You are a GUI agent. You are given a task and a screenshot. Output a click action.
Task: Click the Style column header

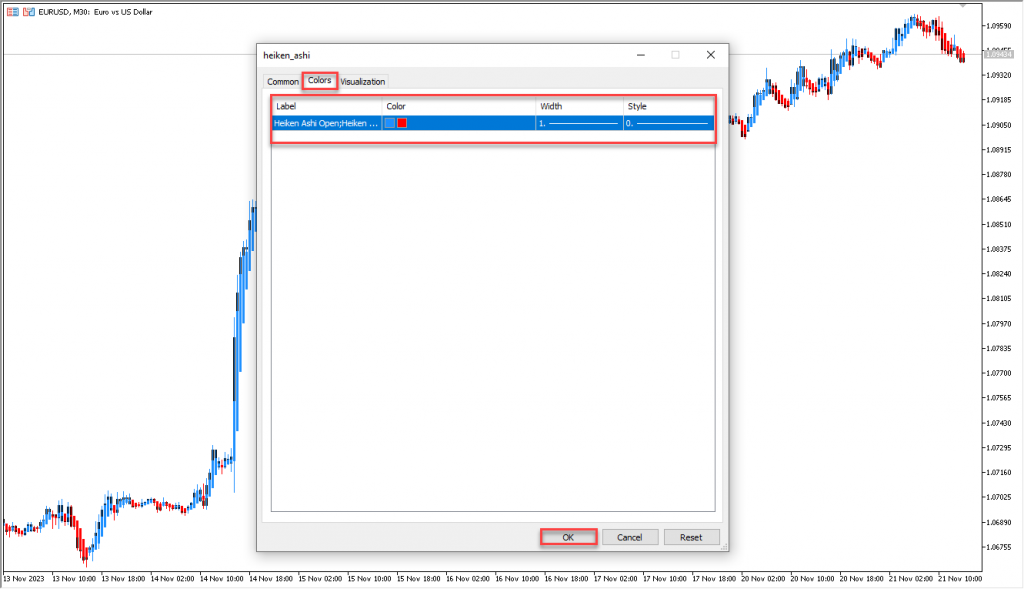(x=669, y=106)
